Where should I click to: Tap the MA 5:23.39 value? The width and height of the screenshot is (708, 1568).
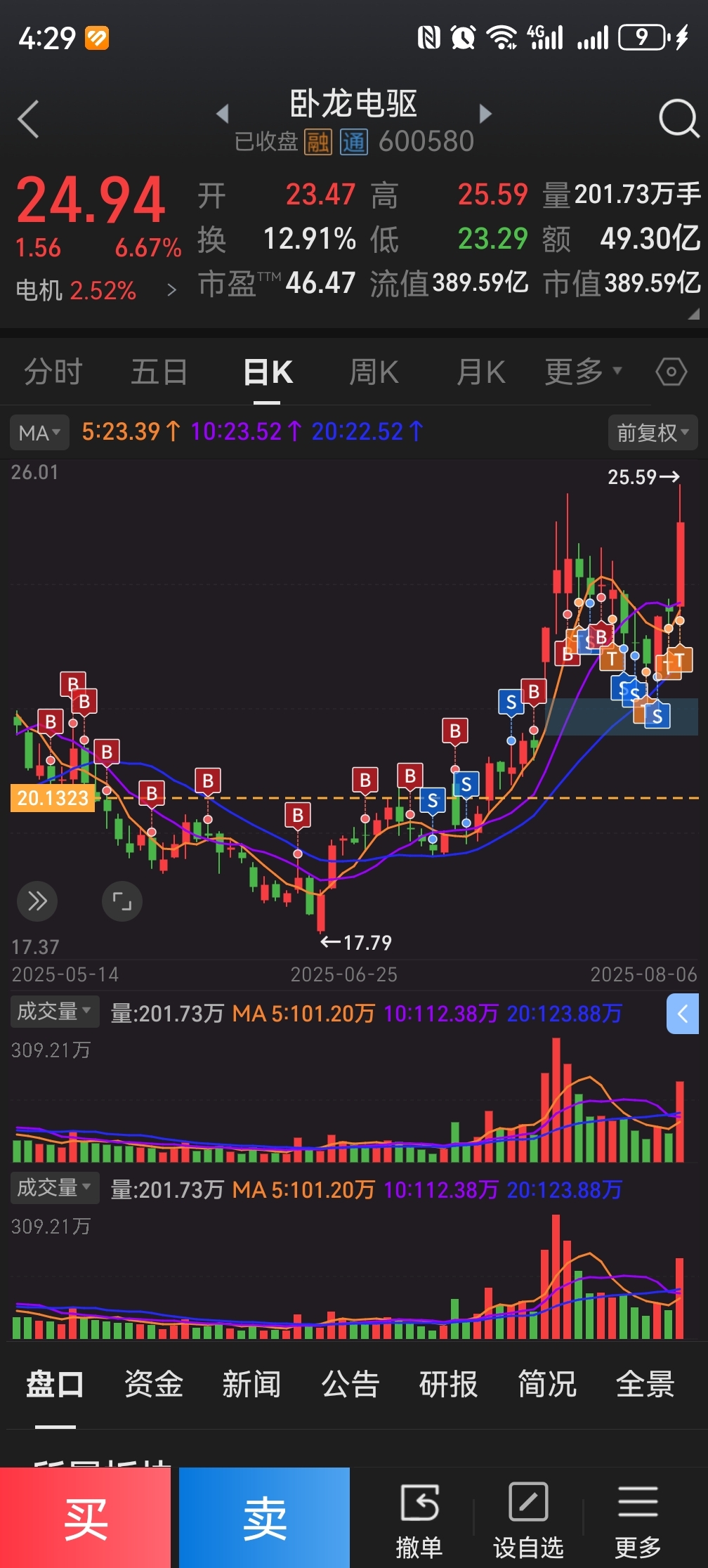pos(131,431)
